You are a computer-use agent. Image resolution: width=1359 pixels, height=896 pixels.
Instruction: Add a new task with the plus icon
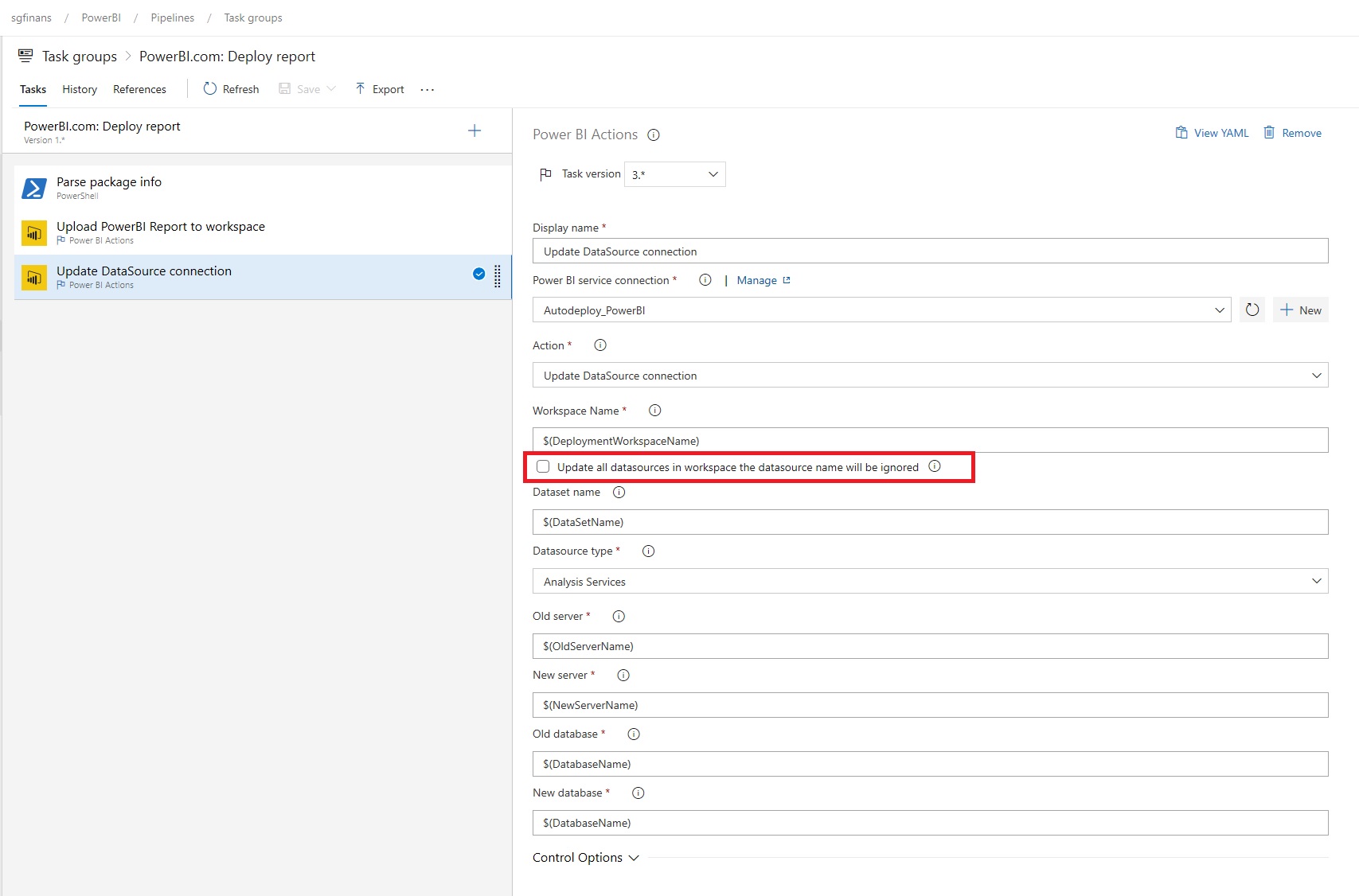(474, 130)
